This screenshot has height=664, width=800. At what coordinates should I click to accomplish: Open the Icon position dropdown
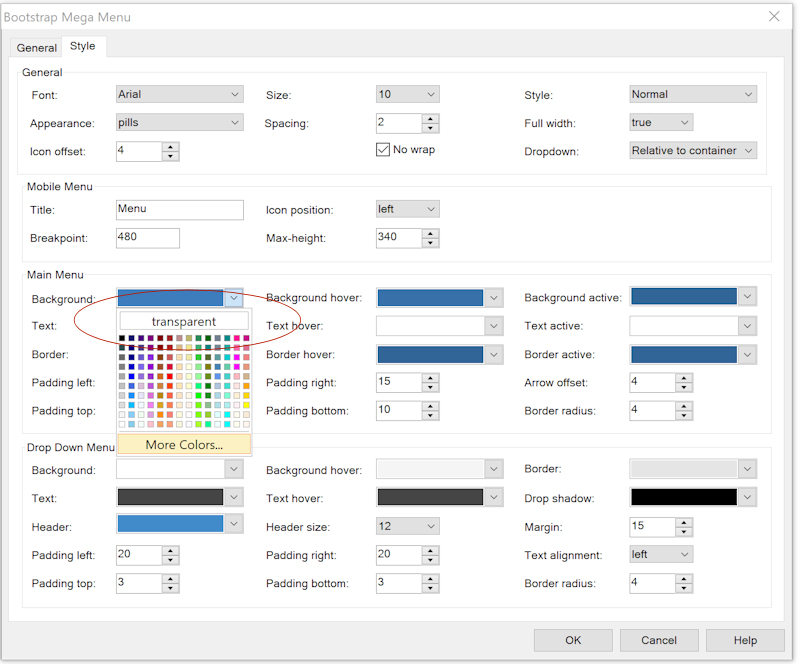click(x=407, y=209)
